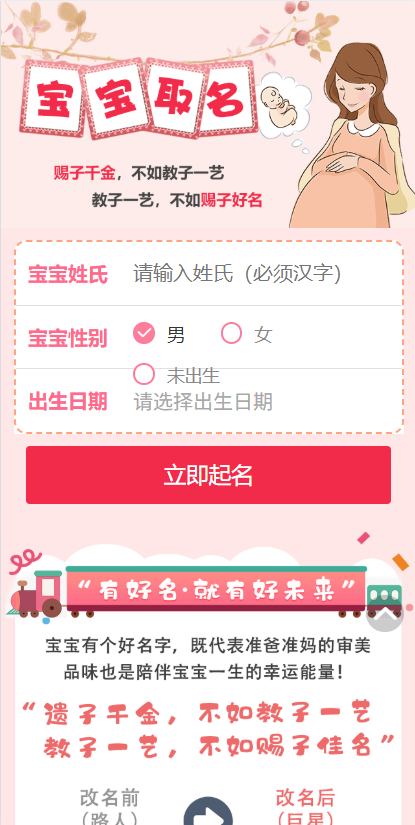415x825 pixels.
Task: Click the dark arrow icon between 改名前 and 改名后
Action: [208, 811]
